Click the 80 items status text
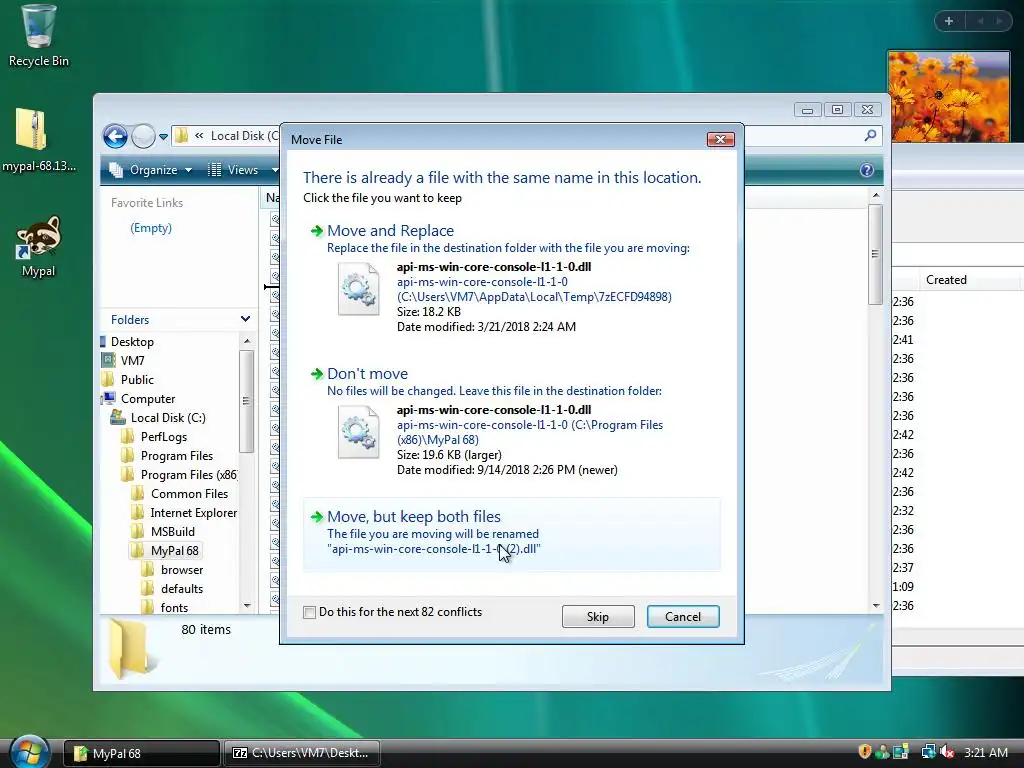Screen dimensions: 1024x768 click(206, 630)
